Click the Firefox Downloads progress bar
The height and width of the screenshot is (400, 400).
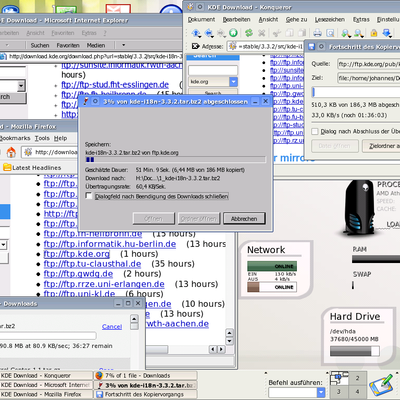[48, 335]
